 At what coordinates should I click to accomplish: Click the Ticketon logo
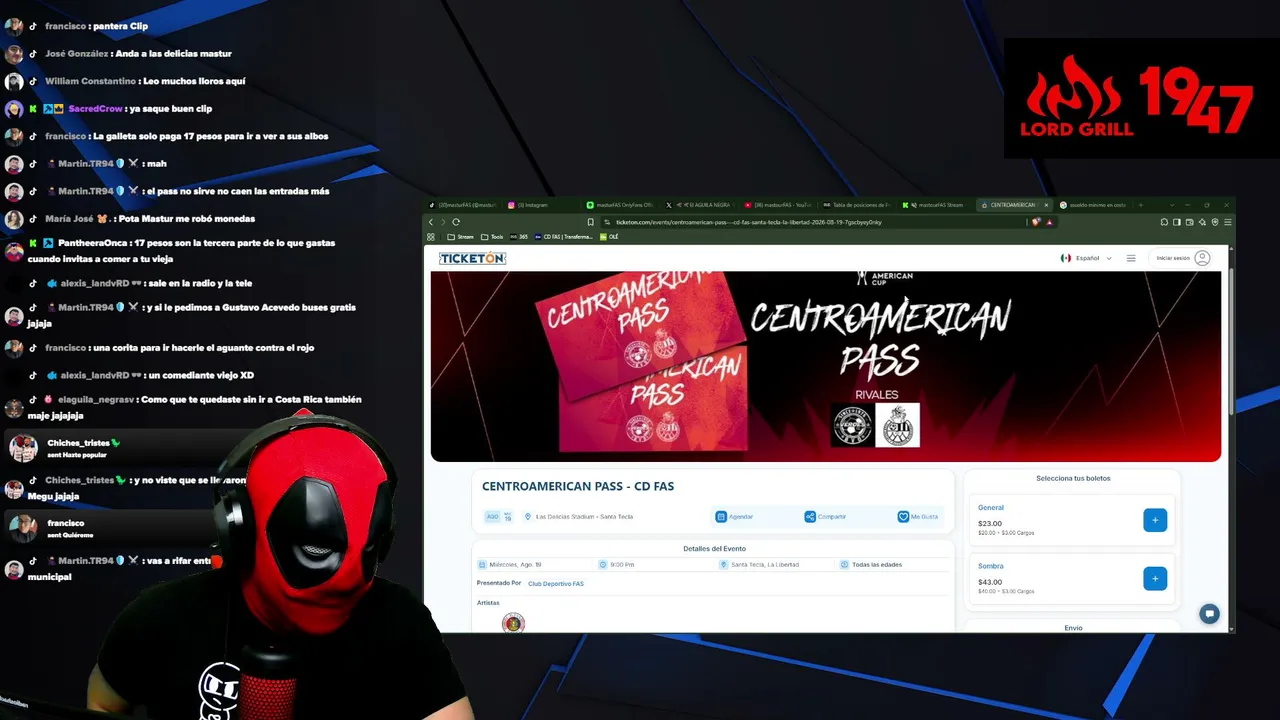click(472, 258)
